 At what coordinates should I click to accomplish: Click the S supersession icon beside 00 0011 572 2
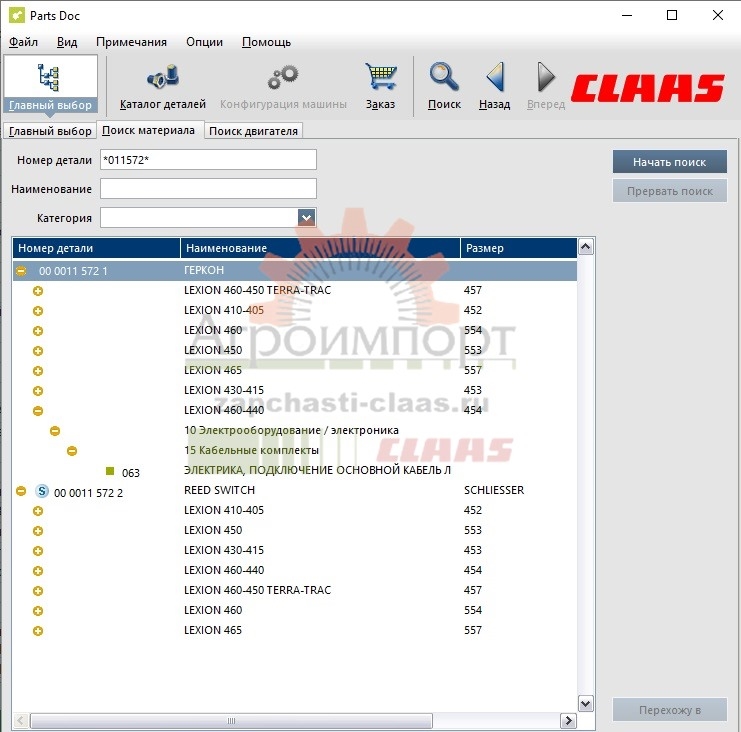pos(42,491)
